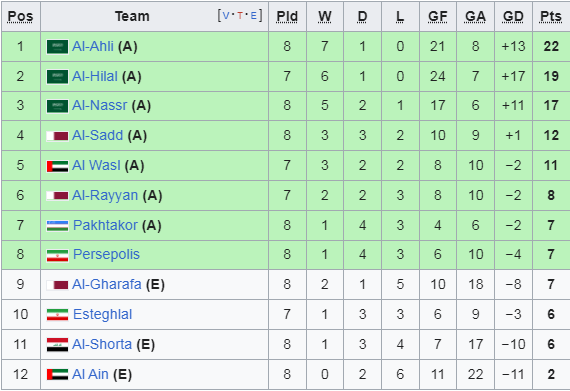Click the GD column header abbreviation
The width and height of the screenshot is (570, 391).
pyautogui.click(x=513, y=17)
